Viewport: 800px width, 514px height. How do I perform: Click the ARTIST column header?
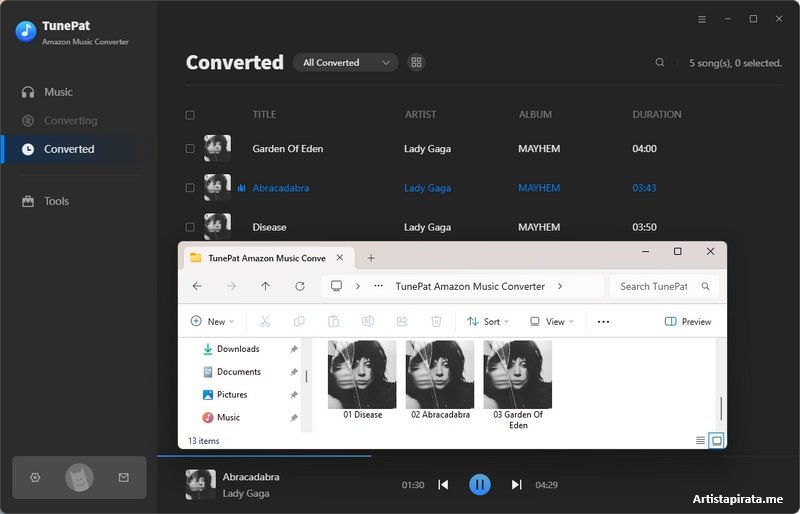click(x=420, y=114)
